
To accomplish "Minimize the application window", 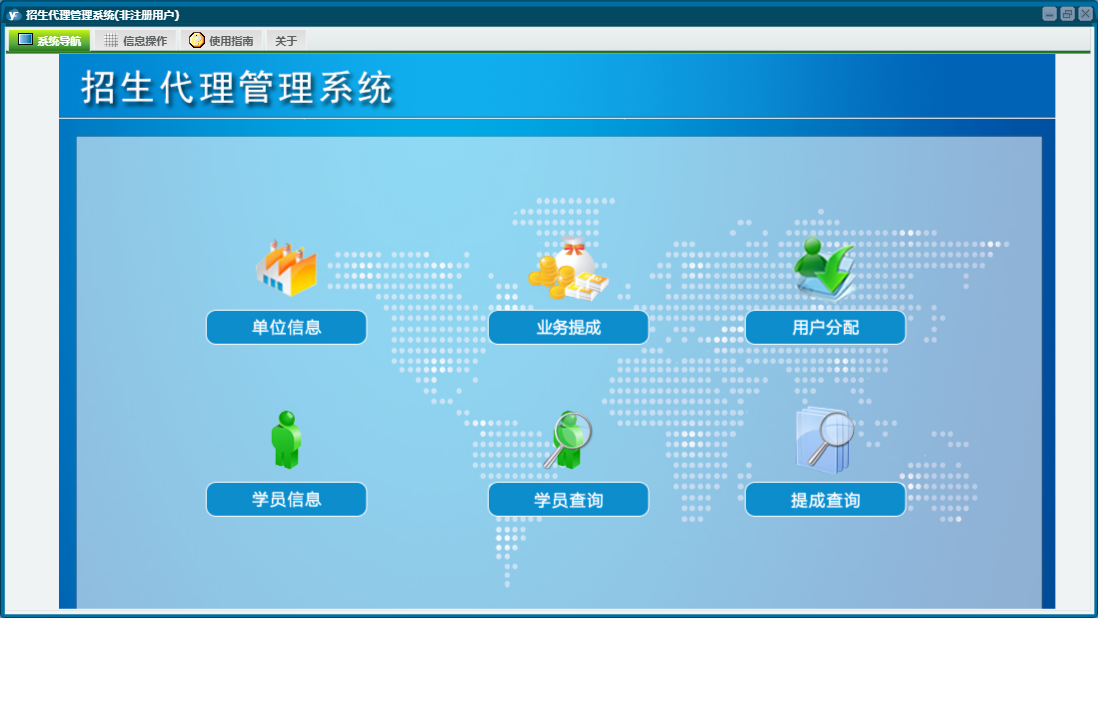I will point(1049,14).
